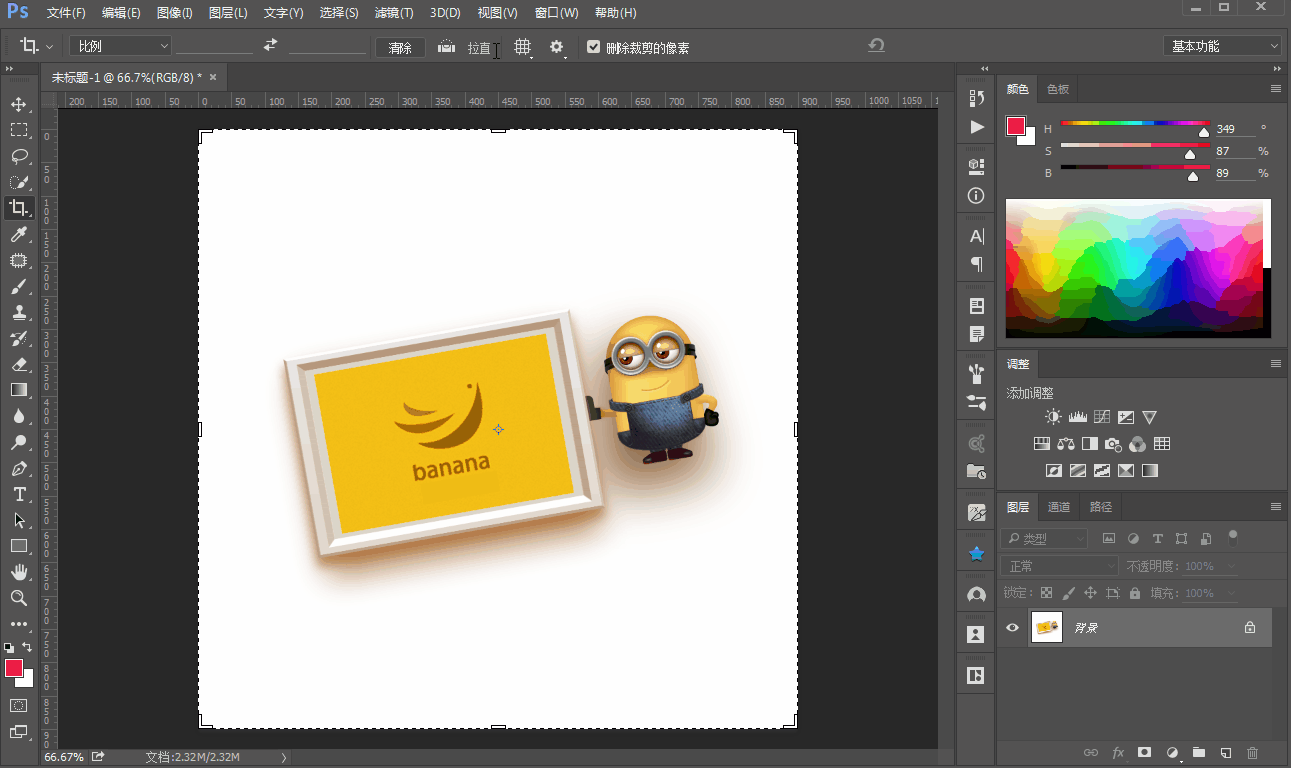Open the 基本功能 workspace dropdown

[x=1222, y=46]
